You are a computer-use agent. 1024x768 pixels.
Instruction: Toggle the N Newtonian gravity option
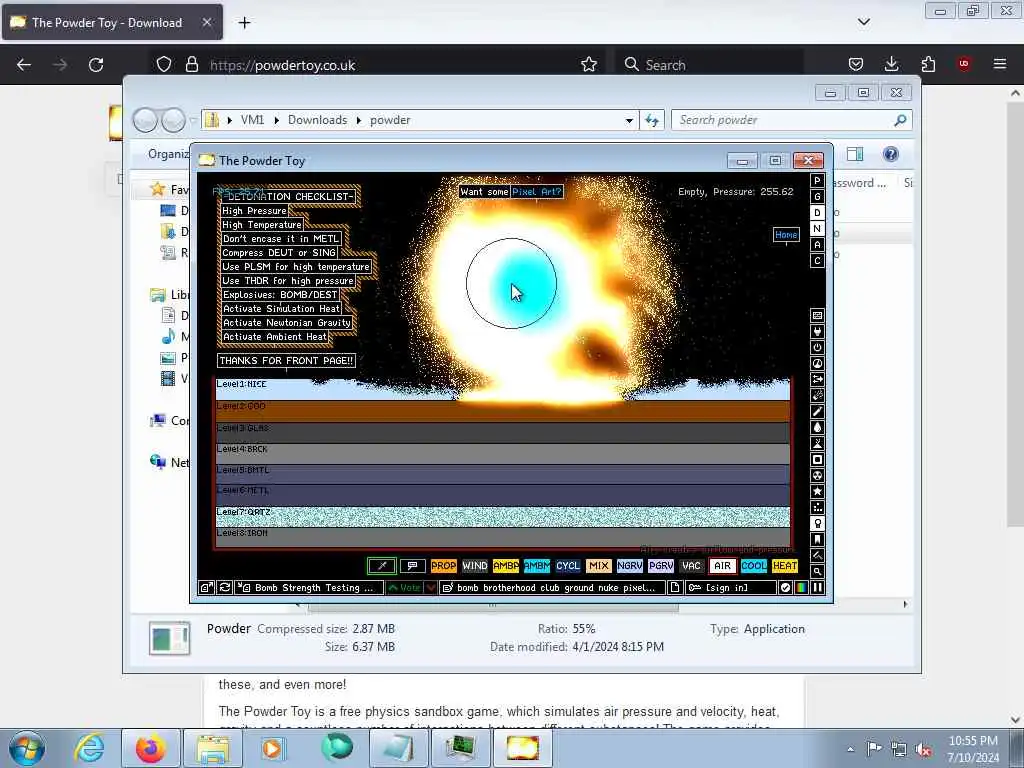(x=817, y=229)
